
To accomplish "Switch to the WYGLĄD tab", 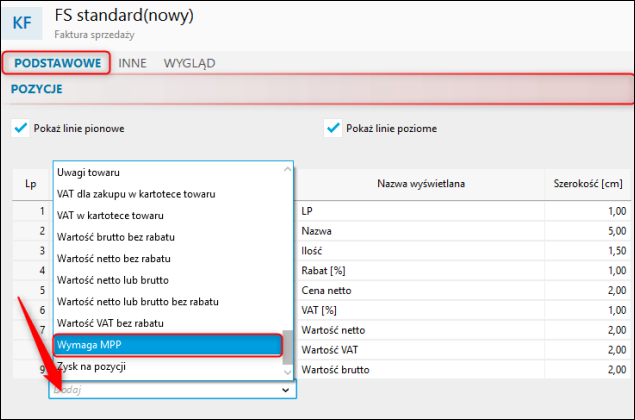I will (x=189, y=63).
